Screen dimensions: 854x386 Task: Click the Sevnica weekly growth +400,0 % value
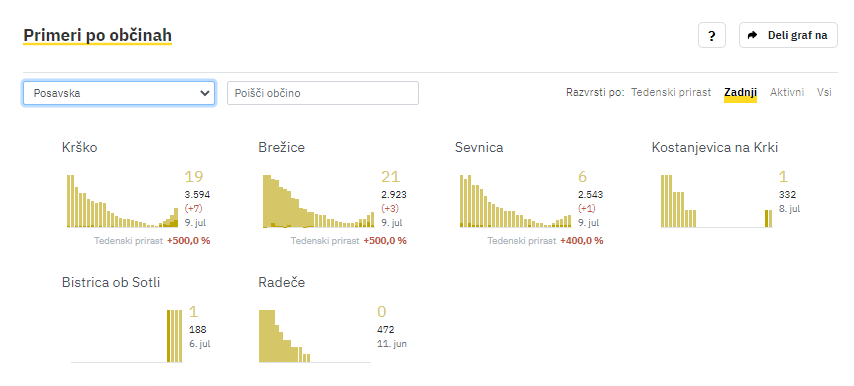[582, 241]
